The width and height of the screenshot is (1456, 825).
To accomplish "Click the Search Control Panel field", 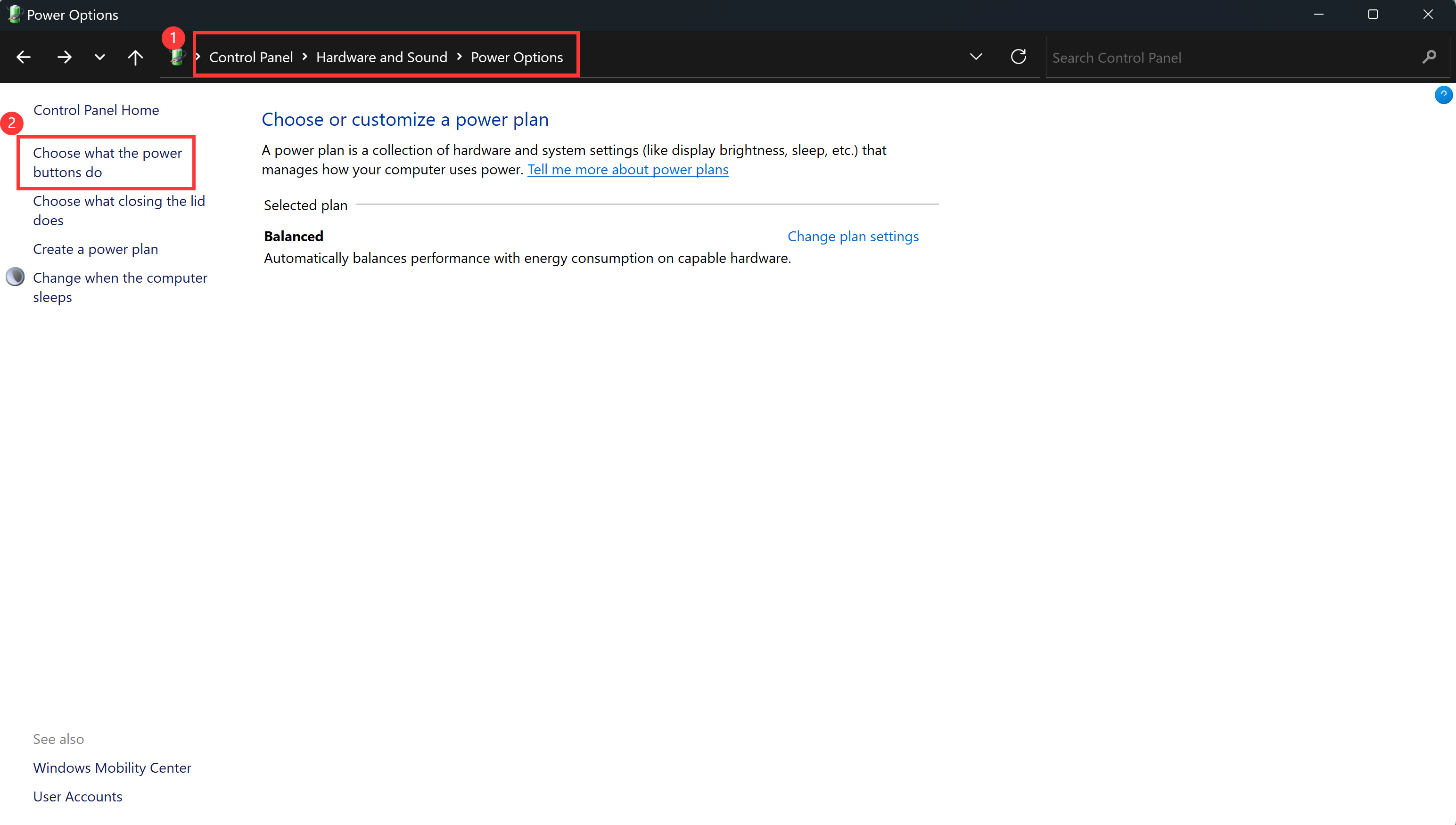I will click(x=1230, y=57).
